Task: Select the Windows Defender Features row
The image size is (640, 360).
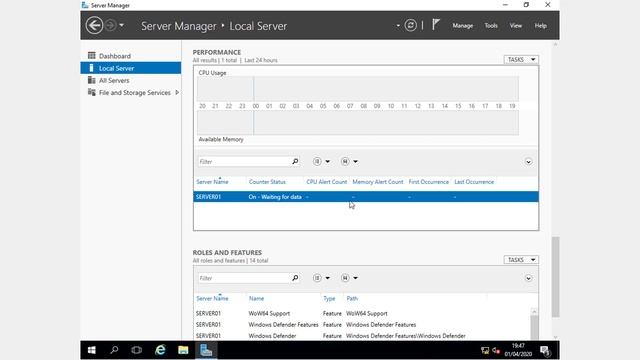Action: pos(362,325)
